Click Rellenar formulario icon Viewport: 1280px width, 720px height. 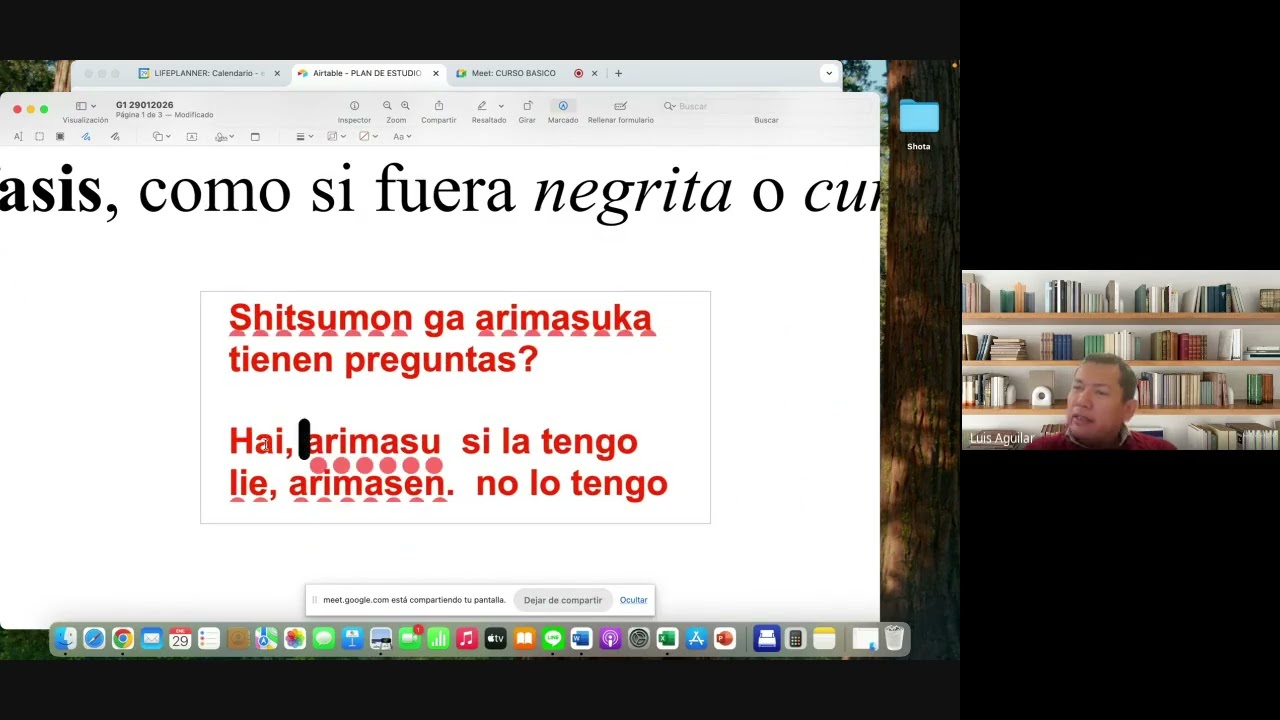tap(620, 106)
